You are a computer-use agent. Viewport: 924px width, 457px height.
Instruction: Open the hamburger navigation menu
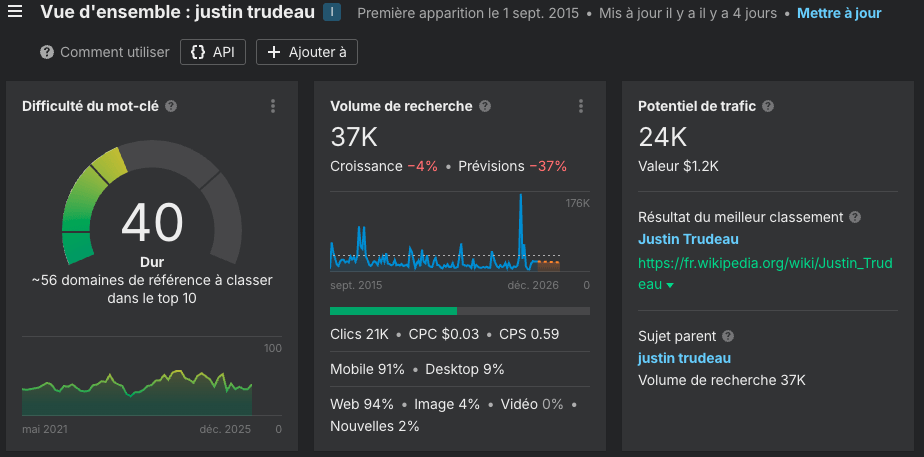point(15,13)
